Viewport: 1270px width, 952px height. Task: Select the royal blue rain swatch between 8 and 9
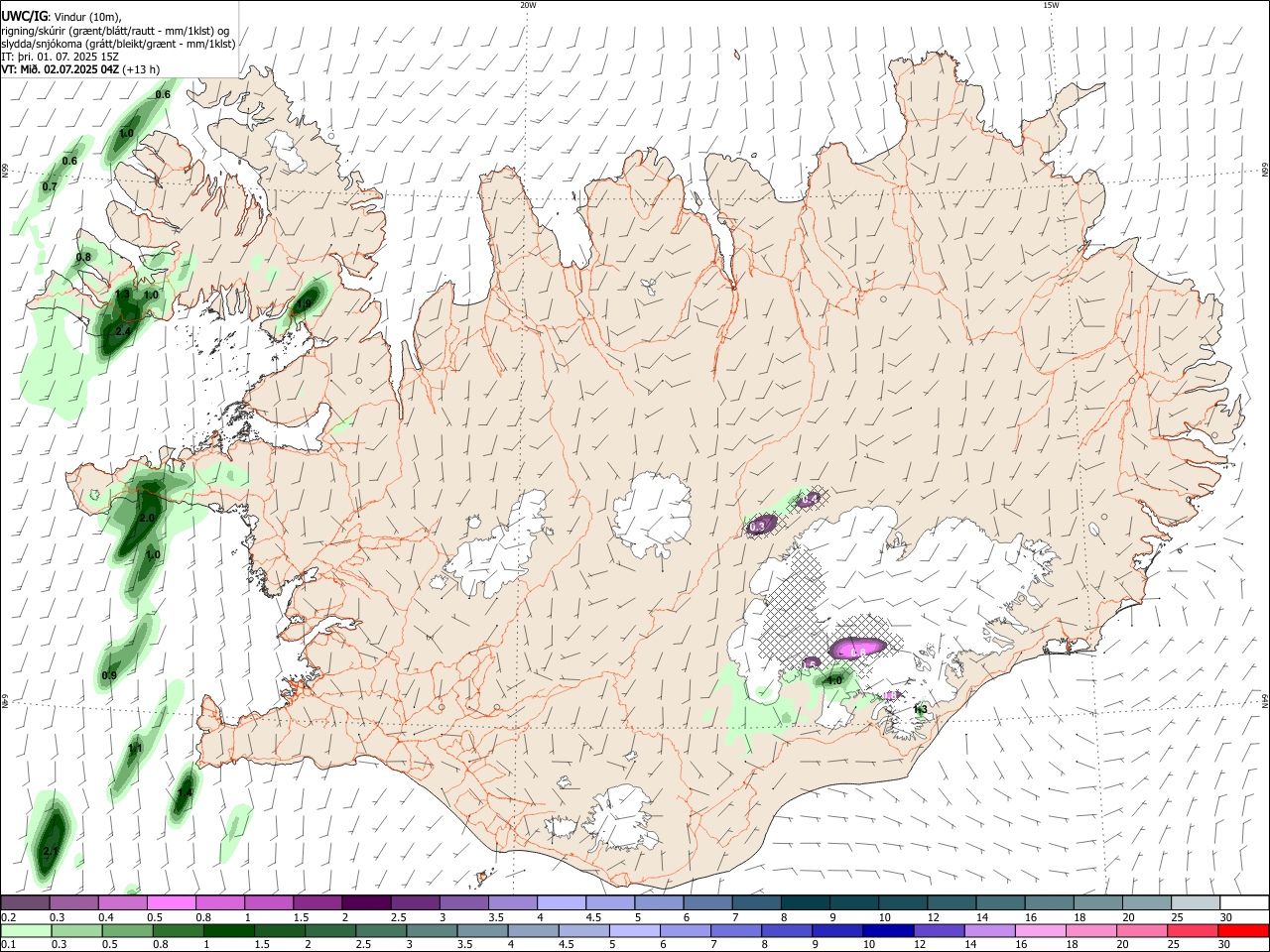tap(786, 930)
